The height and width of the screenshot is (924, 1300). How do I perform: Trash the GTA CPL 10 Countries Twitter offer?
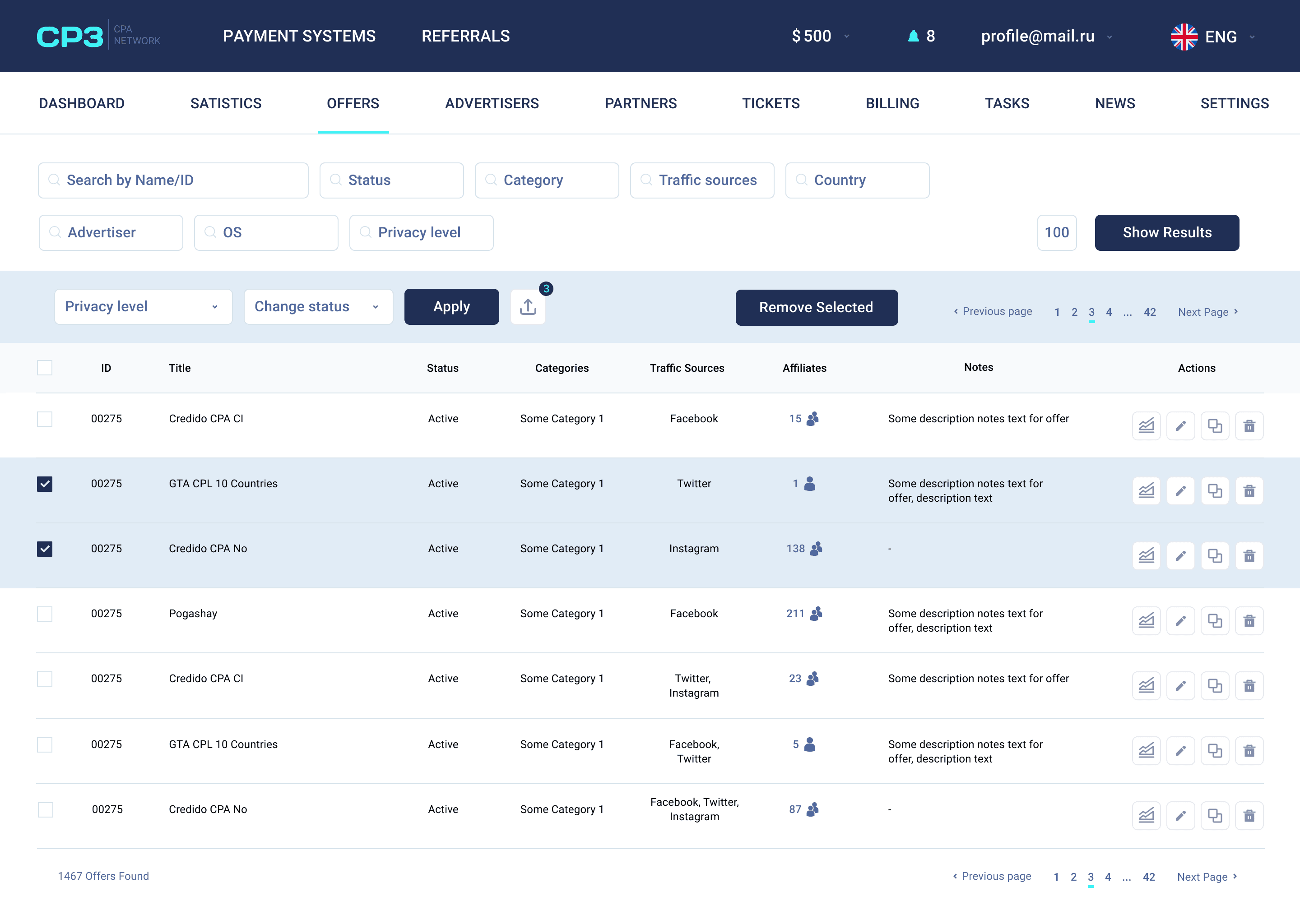point(1249,490)
